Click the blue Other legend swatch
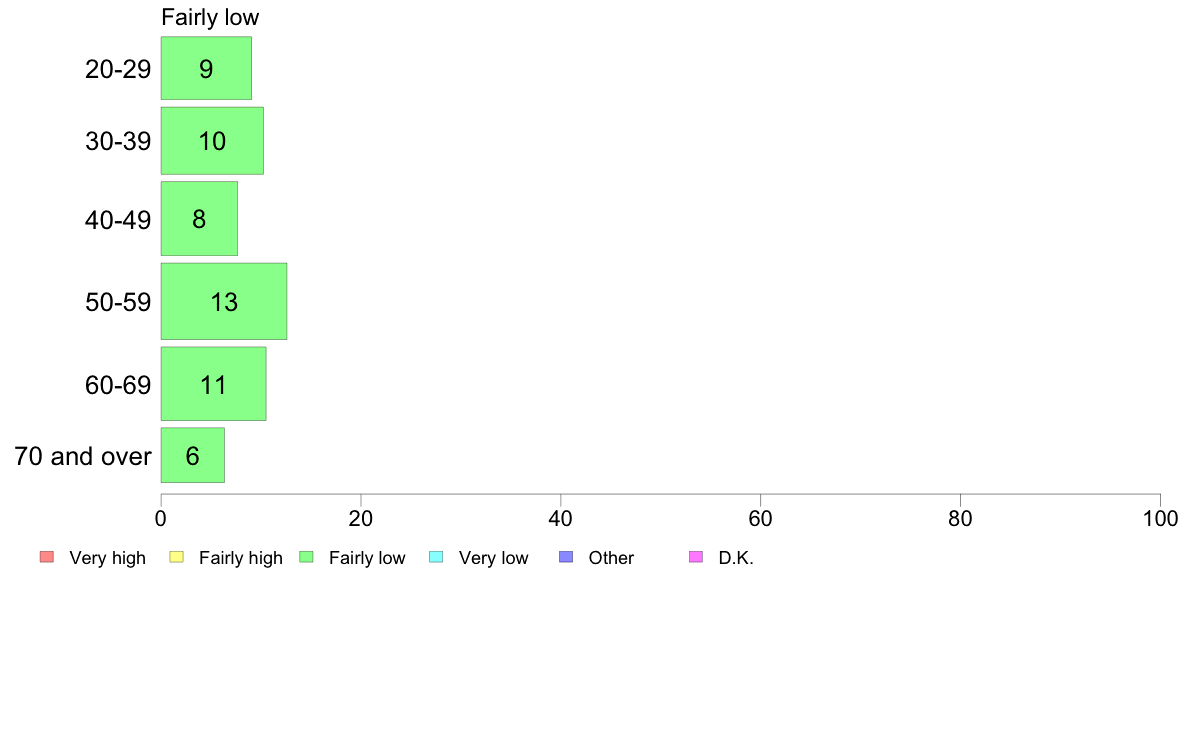1188x736 pixels. pyautogui.click(x=566, y=557)
